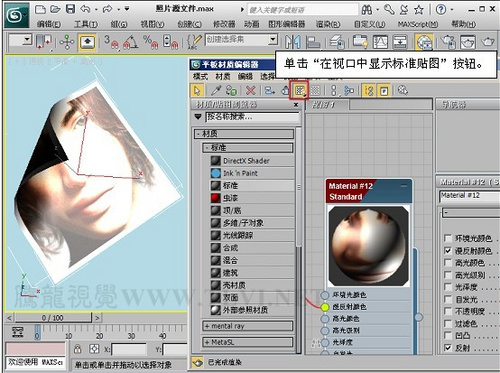Open the 编辑(E) menu

pos(49,24)
